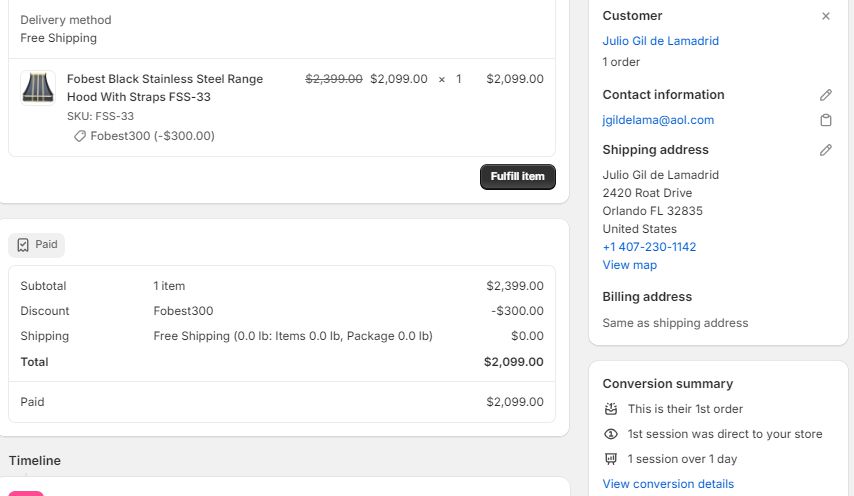This screenshot has width=854, height=496.
Task: Click the Total amount $2,099.00 row
Action: pyautogui.click(x=282, y=362)
